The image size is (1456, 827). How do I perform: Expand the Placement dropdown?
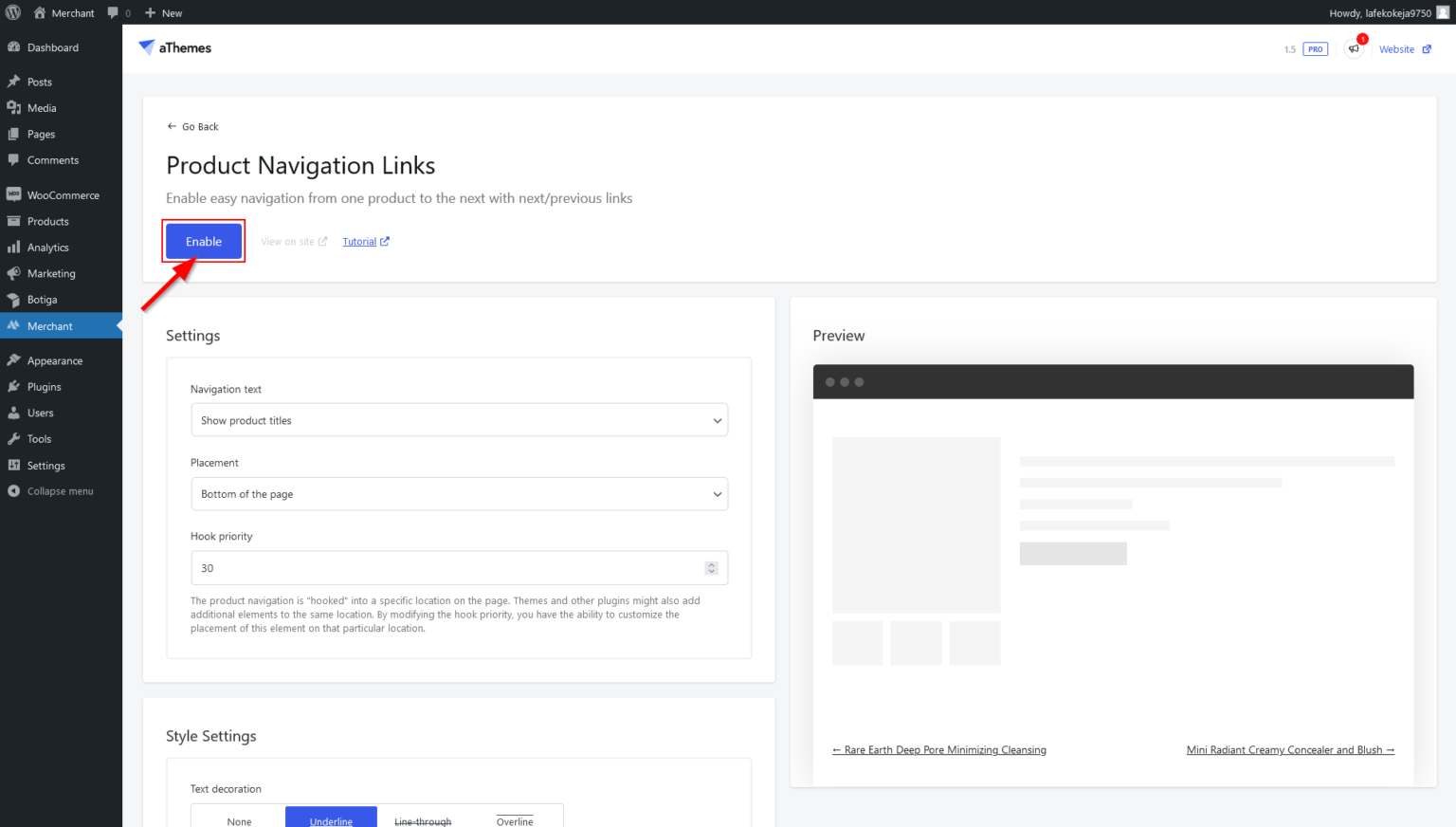pos(460,494)
